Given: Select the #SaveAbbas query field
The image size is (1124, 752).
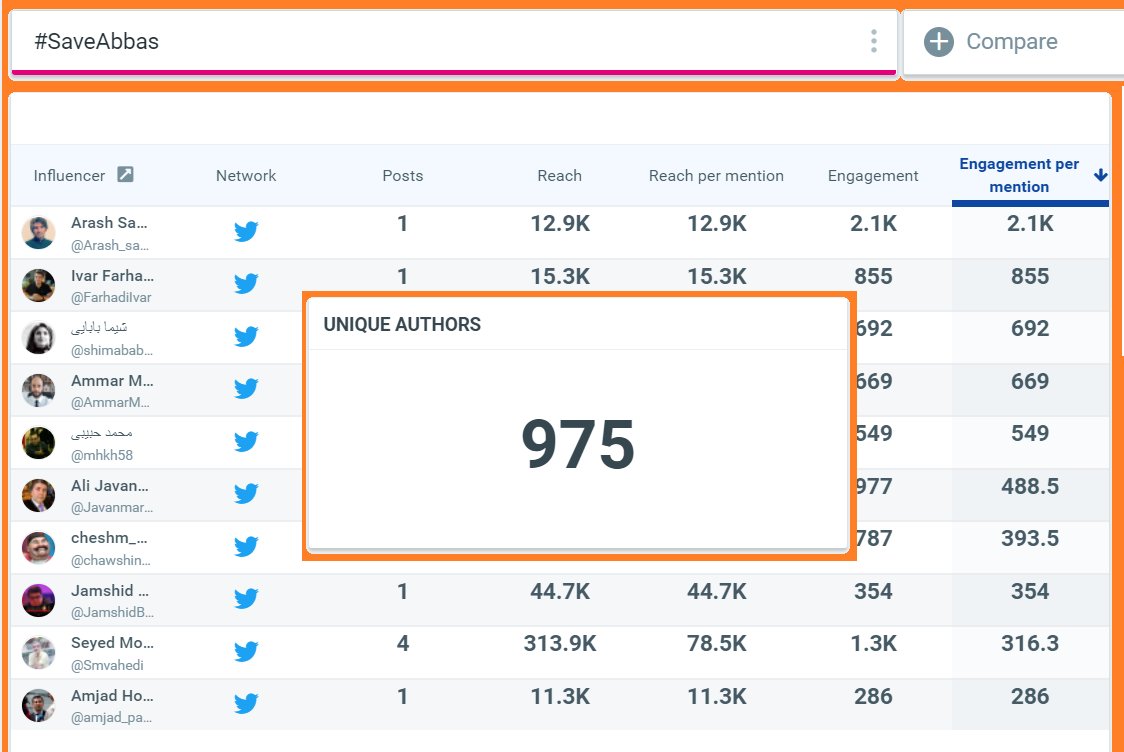Looking at the screenshot, I should (454, 42).
